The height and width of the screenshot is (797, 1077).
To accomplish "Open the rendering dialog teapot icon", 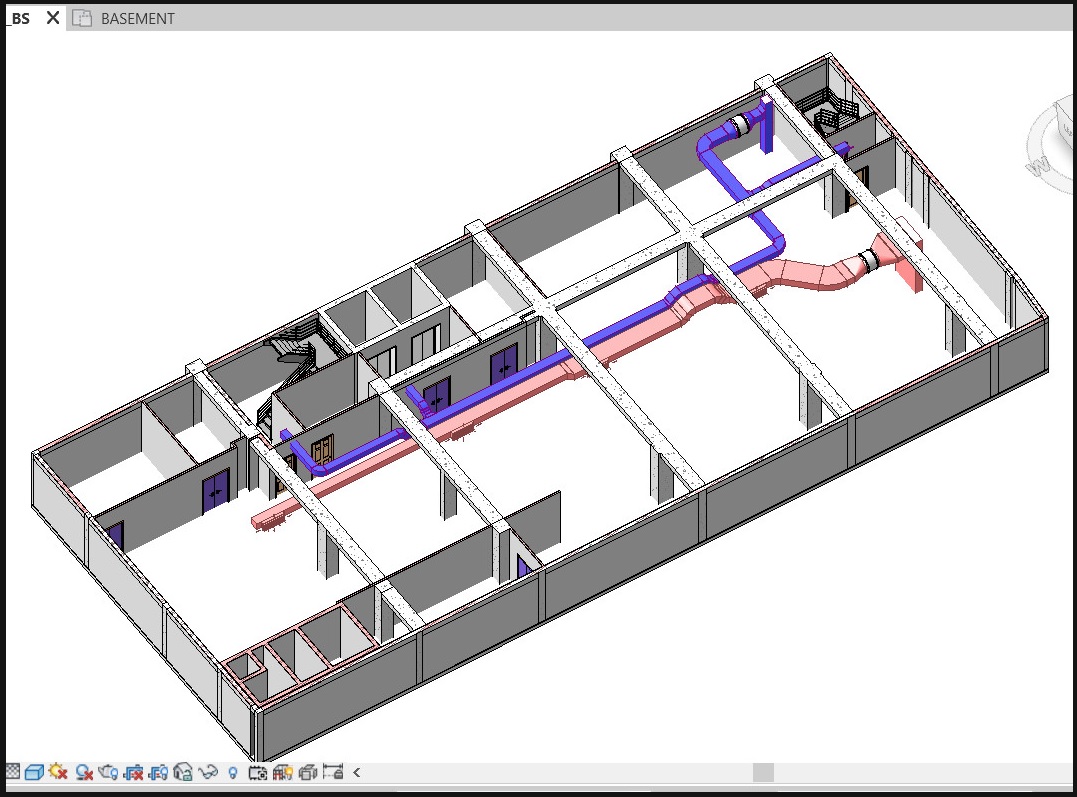I will click(x=108, y=772).
